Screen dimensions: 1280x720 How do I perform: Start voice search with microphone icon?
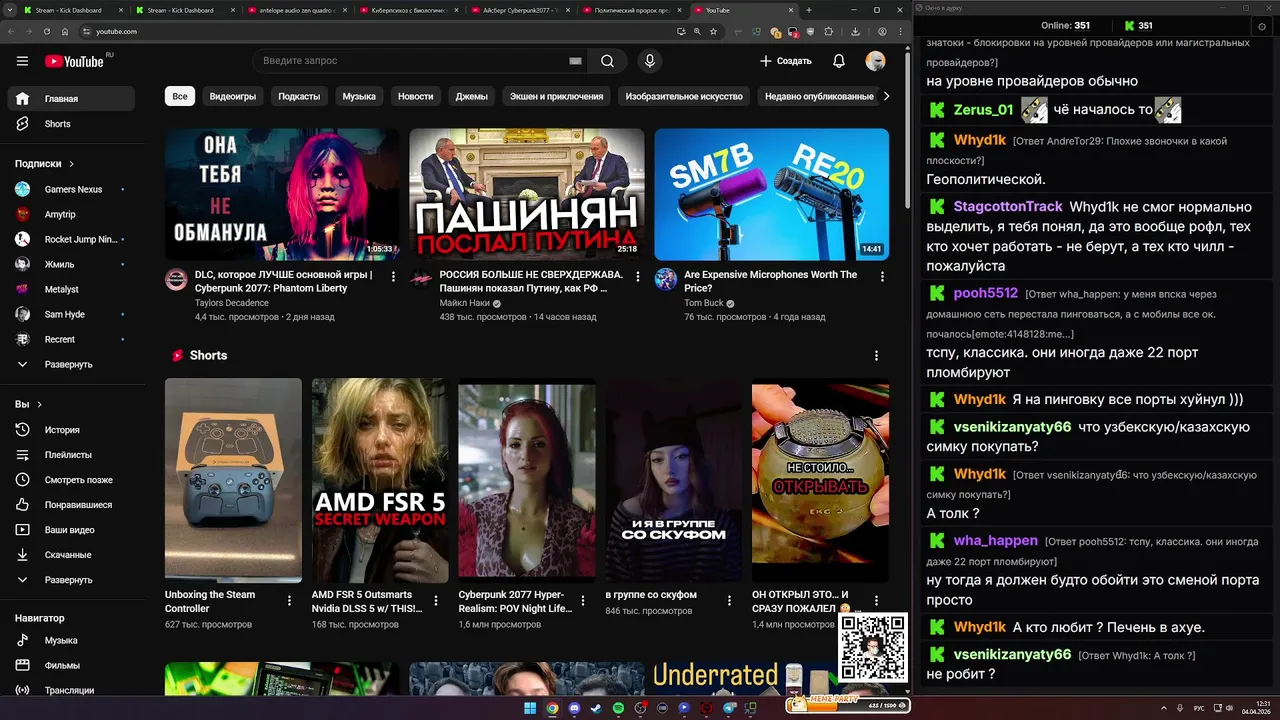(650, 61)
